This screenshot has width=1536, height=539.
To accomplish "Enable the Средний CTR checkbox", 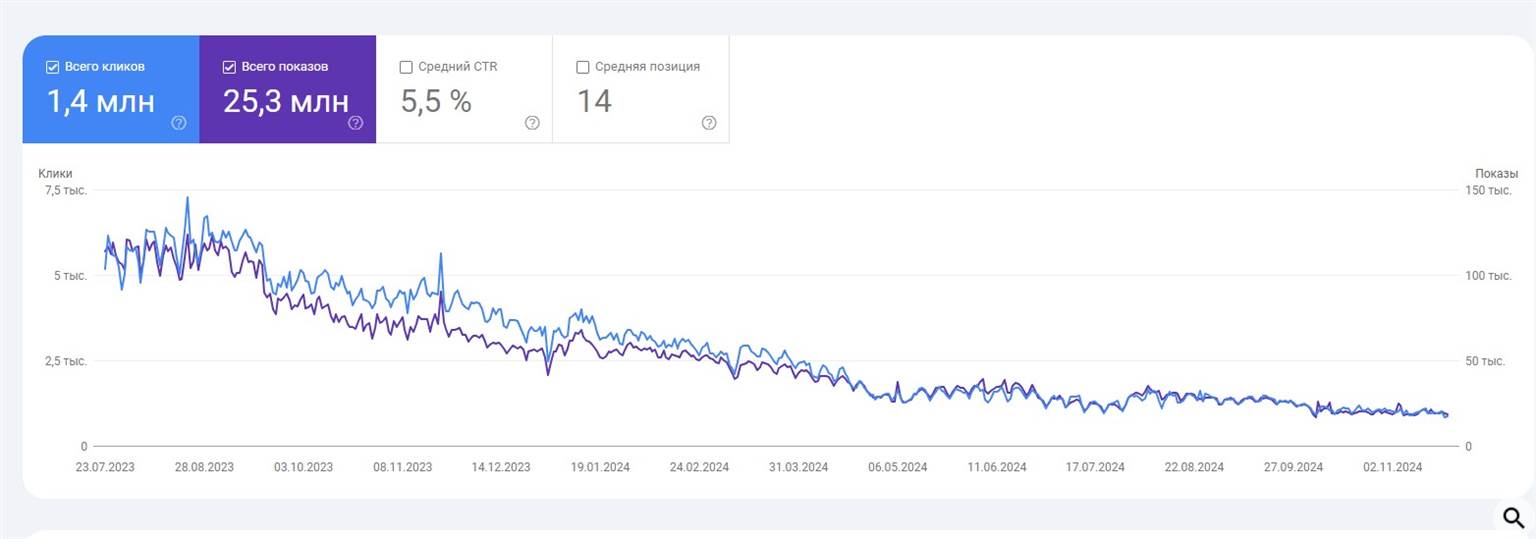I will coord(406,67).
